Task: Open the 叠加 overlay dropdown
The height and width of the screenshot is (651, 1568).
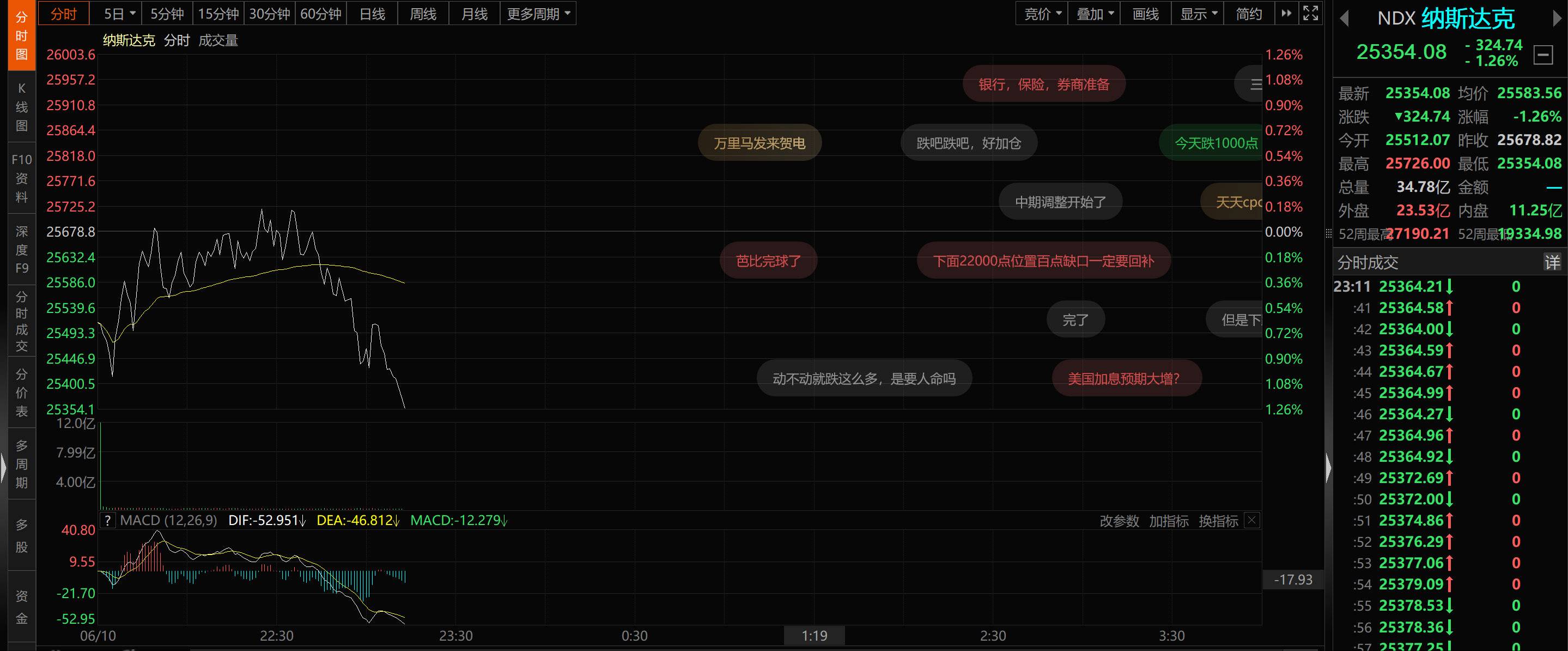Action: pos(1094,14)
